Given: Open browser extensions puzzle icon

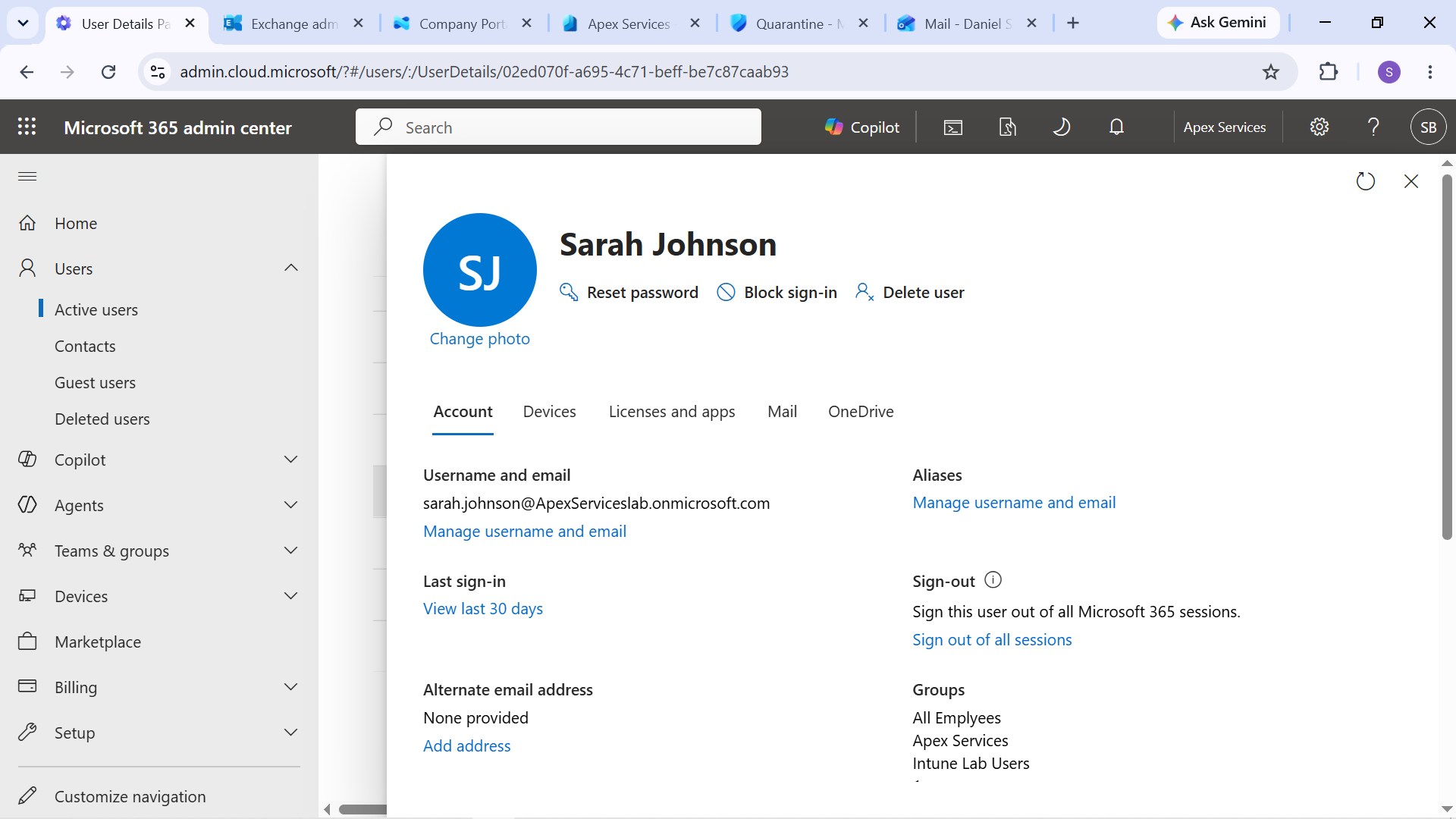Looking at the screenshot, I should tap(1329, 72).
